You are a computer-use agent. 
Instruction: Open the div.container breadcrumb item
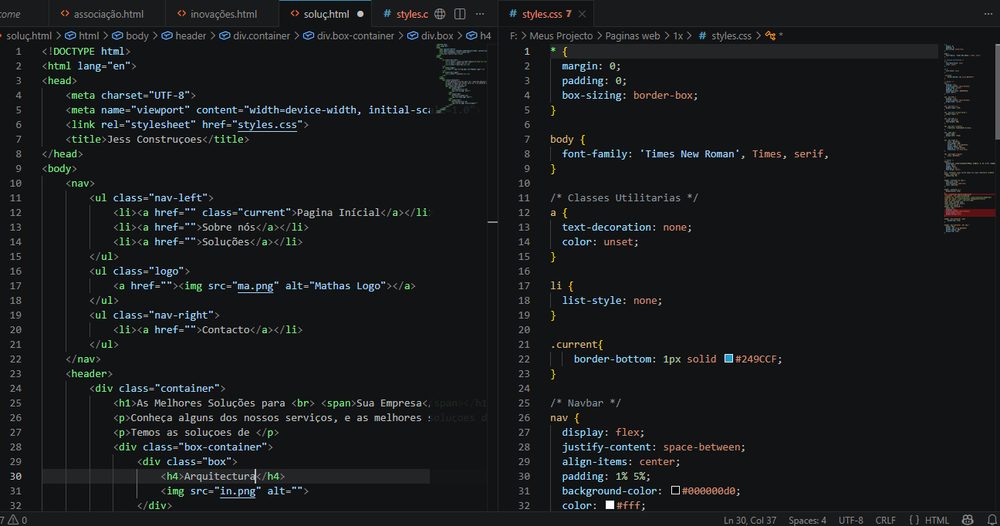pos(254,36)
